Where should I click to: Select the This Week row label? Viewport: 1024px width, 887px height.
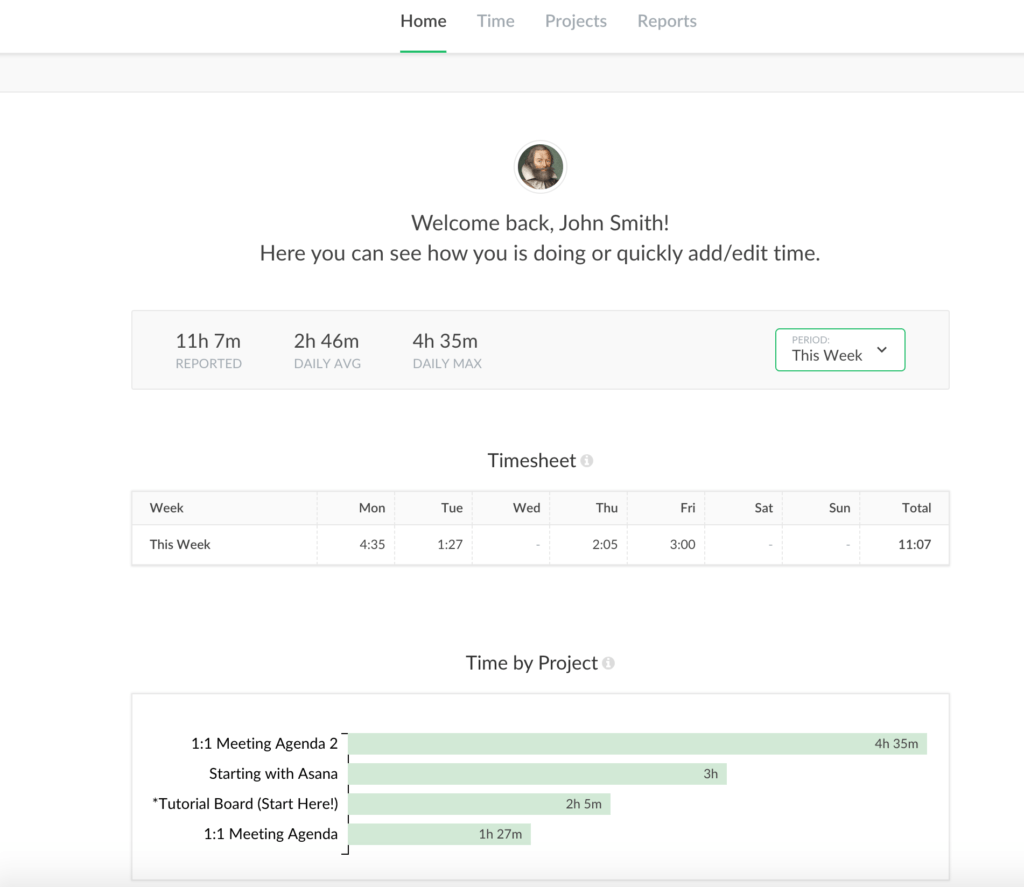178,545
